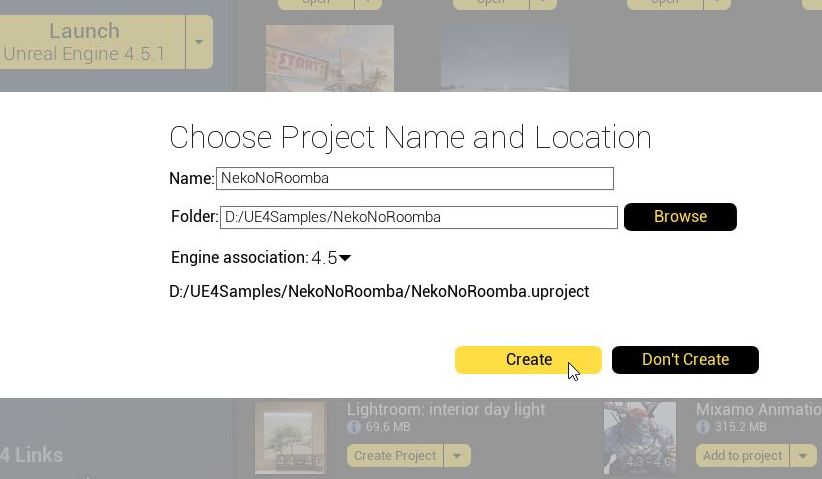Click the Create button
The width and height of the screenshot is (822, 479).
[528, 360]
